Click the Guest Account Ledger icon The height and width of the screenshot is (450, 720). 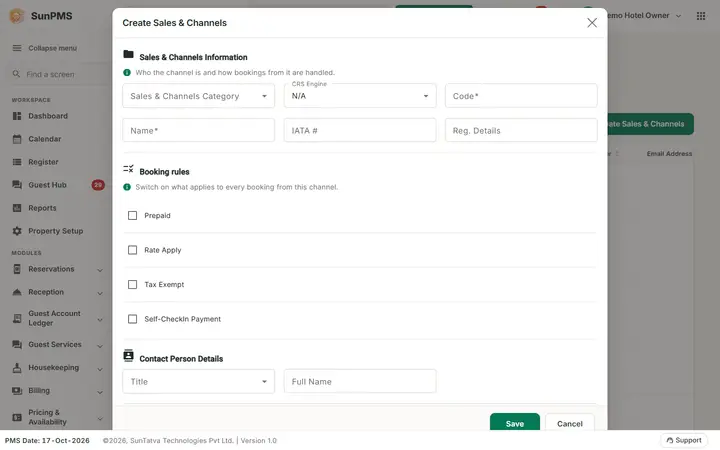point(17,318)
